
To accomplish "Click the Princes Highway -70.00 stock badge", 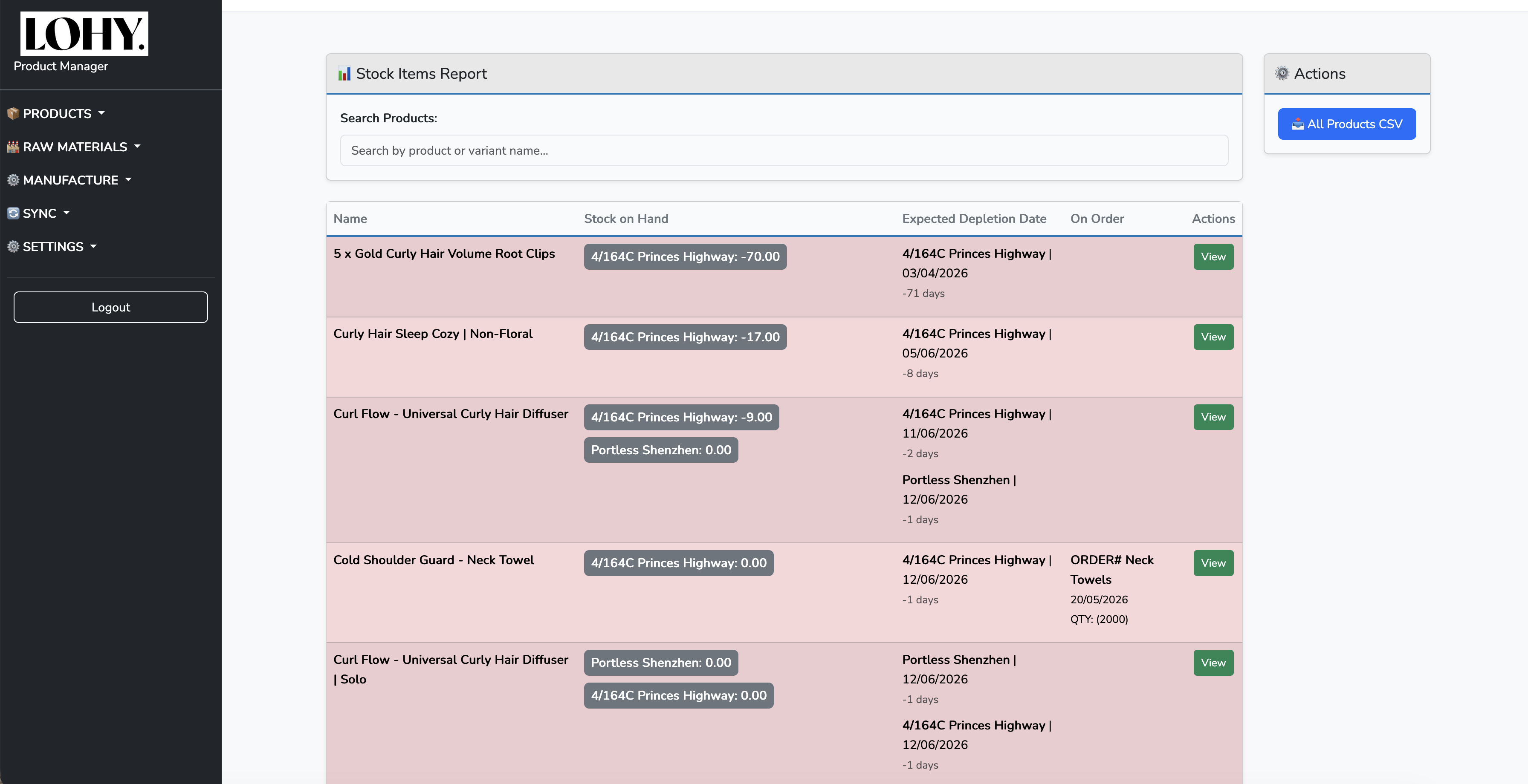I will point(685,257).
